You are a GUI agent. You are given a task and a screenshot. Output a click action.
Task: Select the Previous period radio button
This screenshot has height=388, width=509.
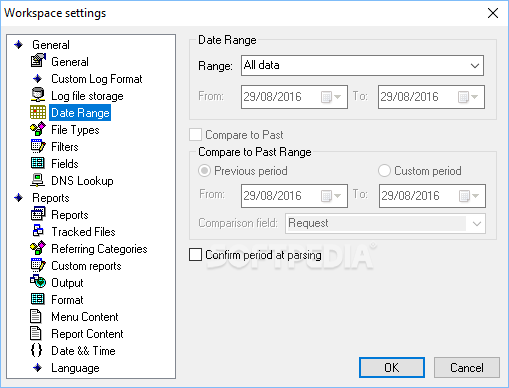[x=204, y=171]
